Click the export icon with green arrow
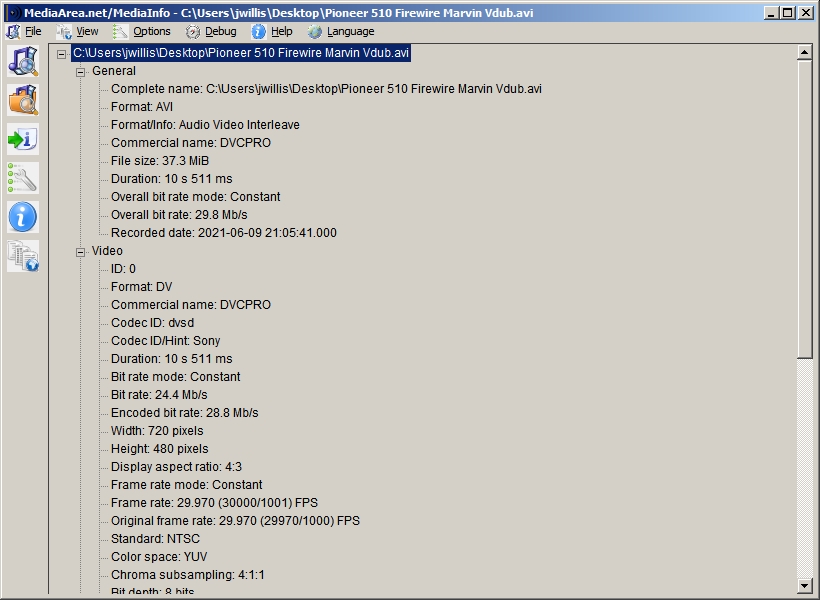Screen dimensions: 820x600 [x=23, y=139]
